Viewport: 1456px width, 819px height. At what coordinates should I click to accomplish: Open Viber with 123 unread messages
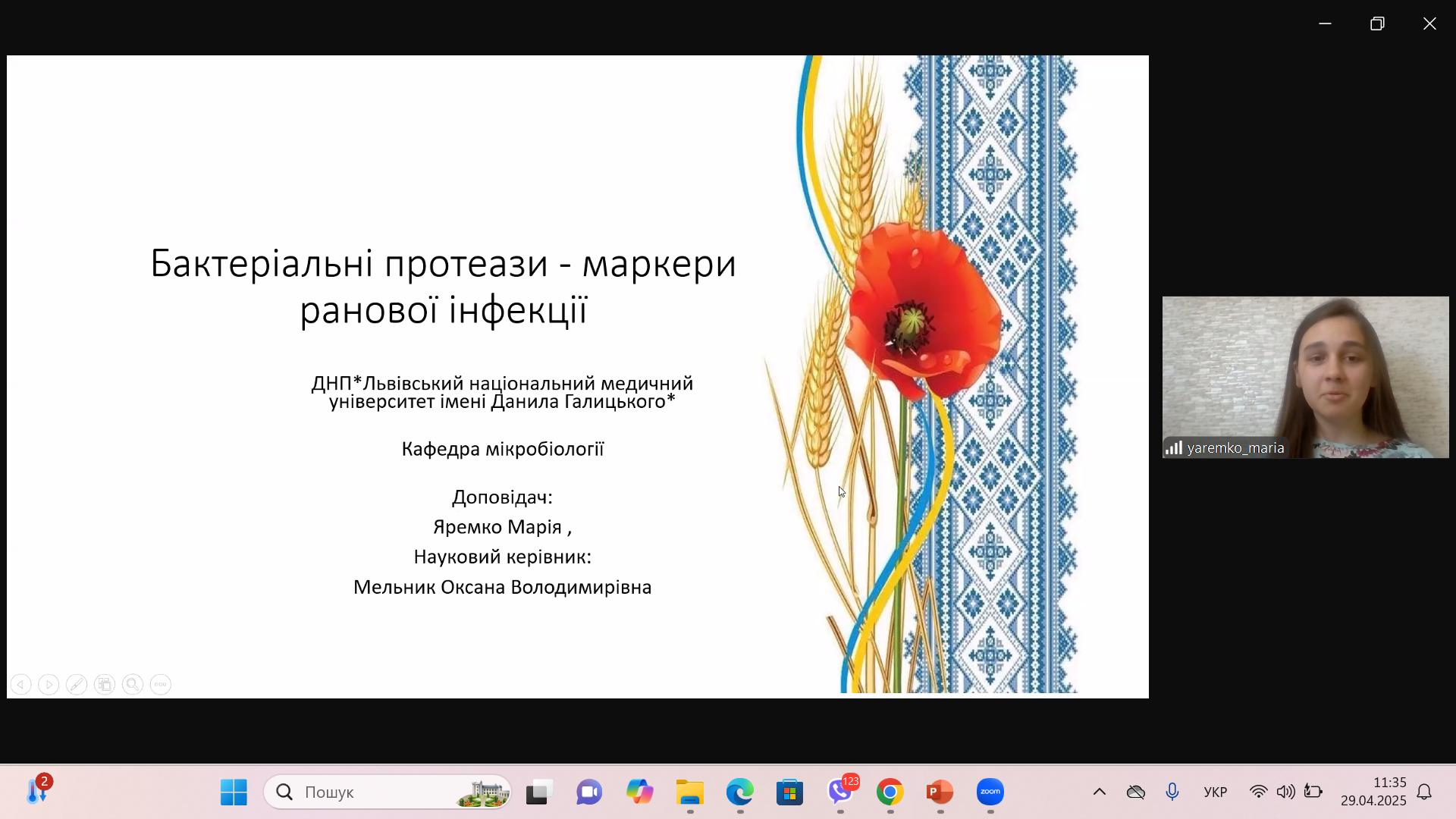[840, 791]
